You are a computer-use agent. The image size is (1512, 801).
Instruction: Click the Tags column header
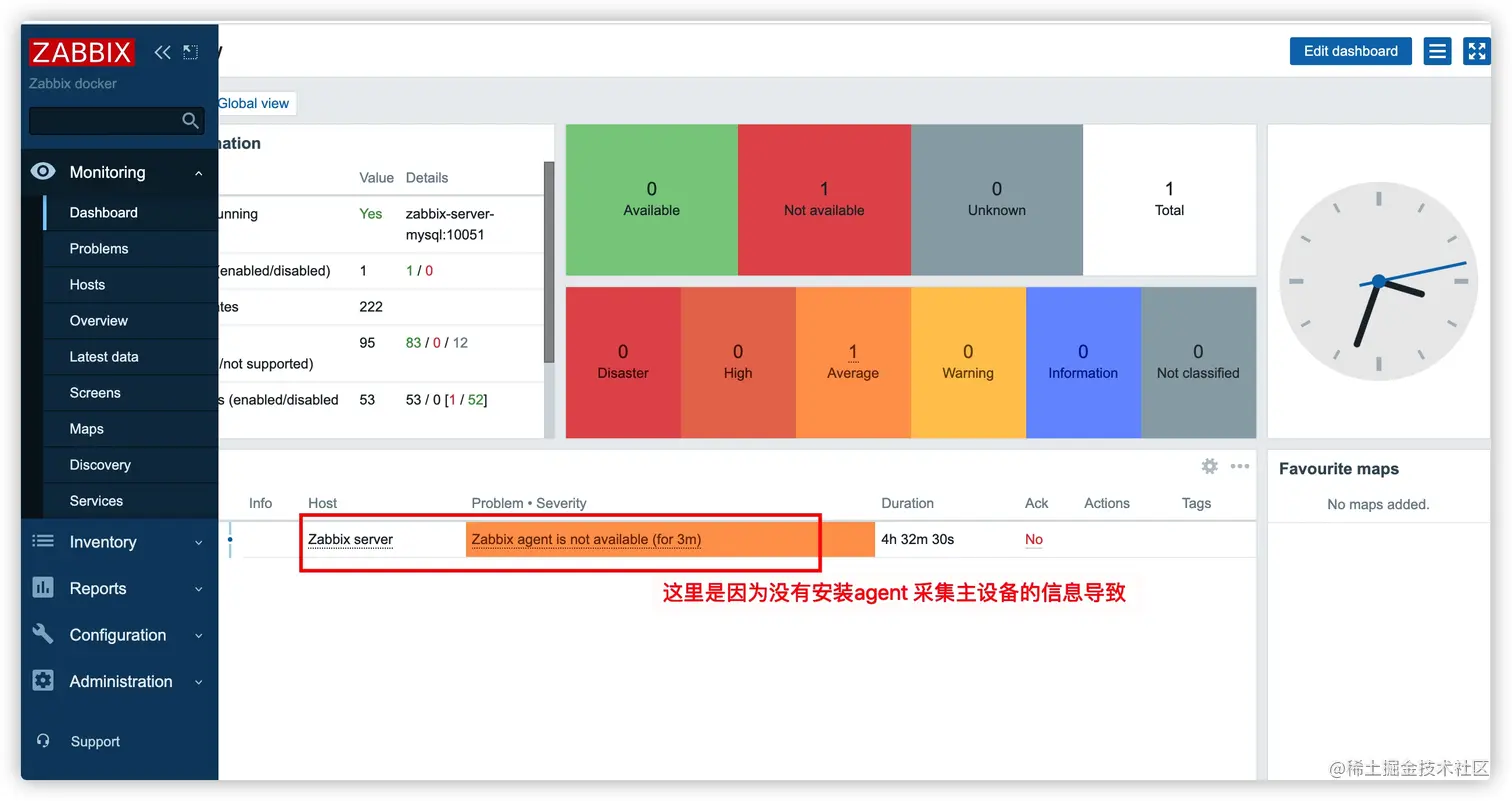[1196, 503]
